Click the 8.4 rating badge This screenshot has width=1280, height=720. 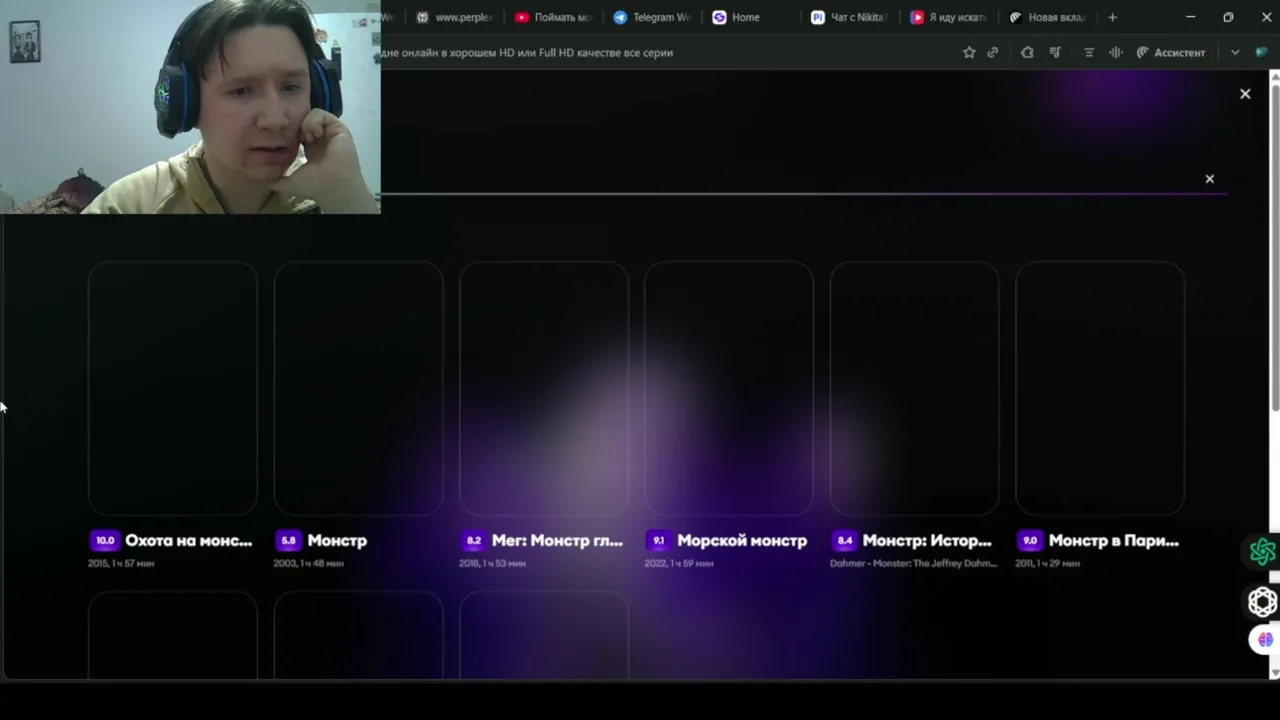845,540
